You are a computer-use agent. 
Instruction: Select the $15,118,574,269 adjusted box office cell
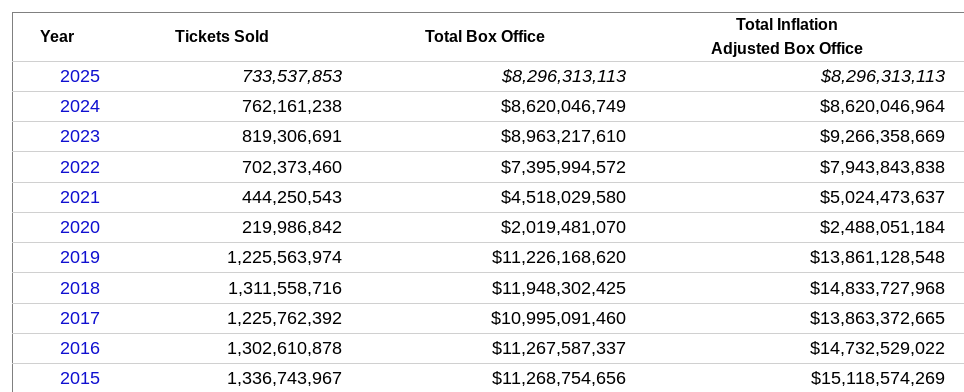[878, 378]
